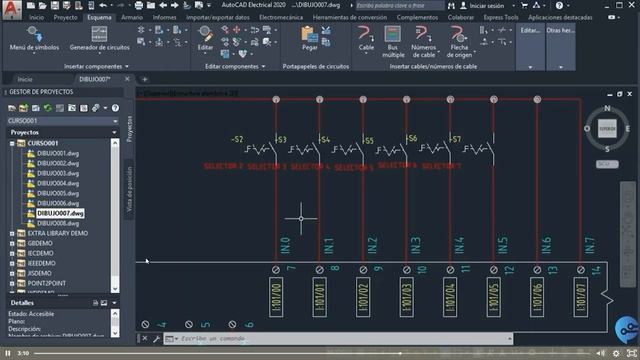Pause the video playback

pyautogui.click(x=8, y=353)
